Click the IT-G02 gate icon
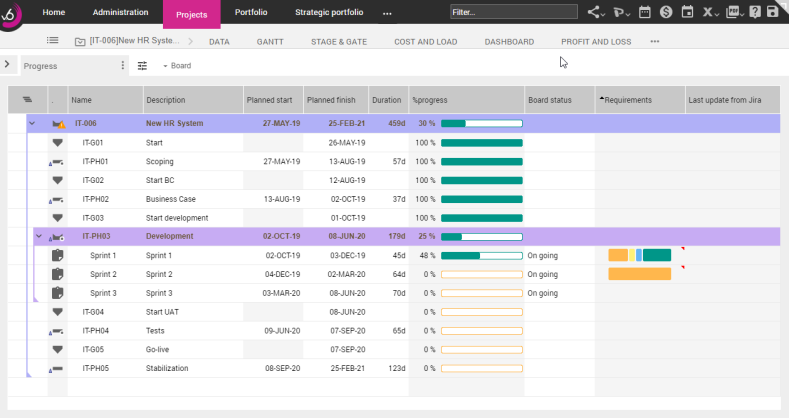789x418 pixels. (x=58, y=180)
